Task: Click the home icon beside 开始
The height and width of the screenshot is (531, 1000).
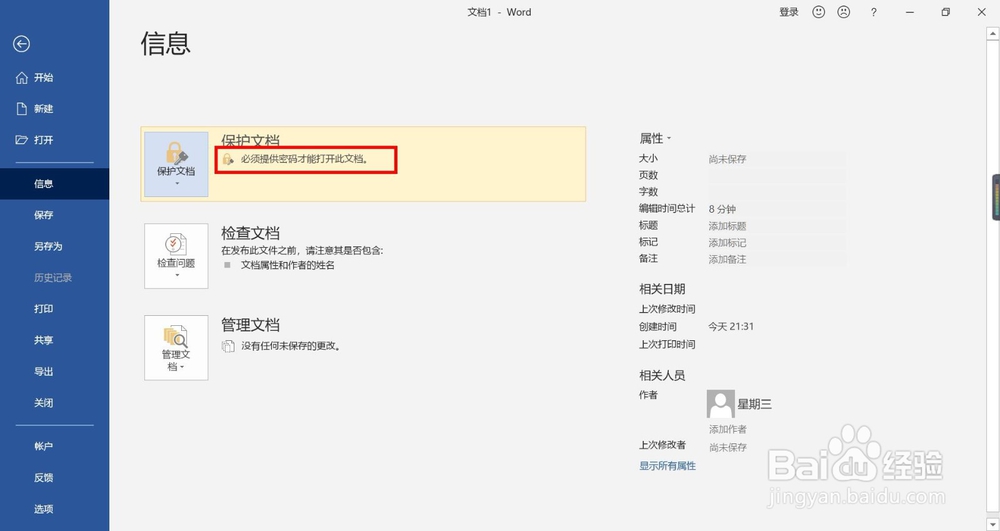Action: click(x=22, y=78)
